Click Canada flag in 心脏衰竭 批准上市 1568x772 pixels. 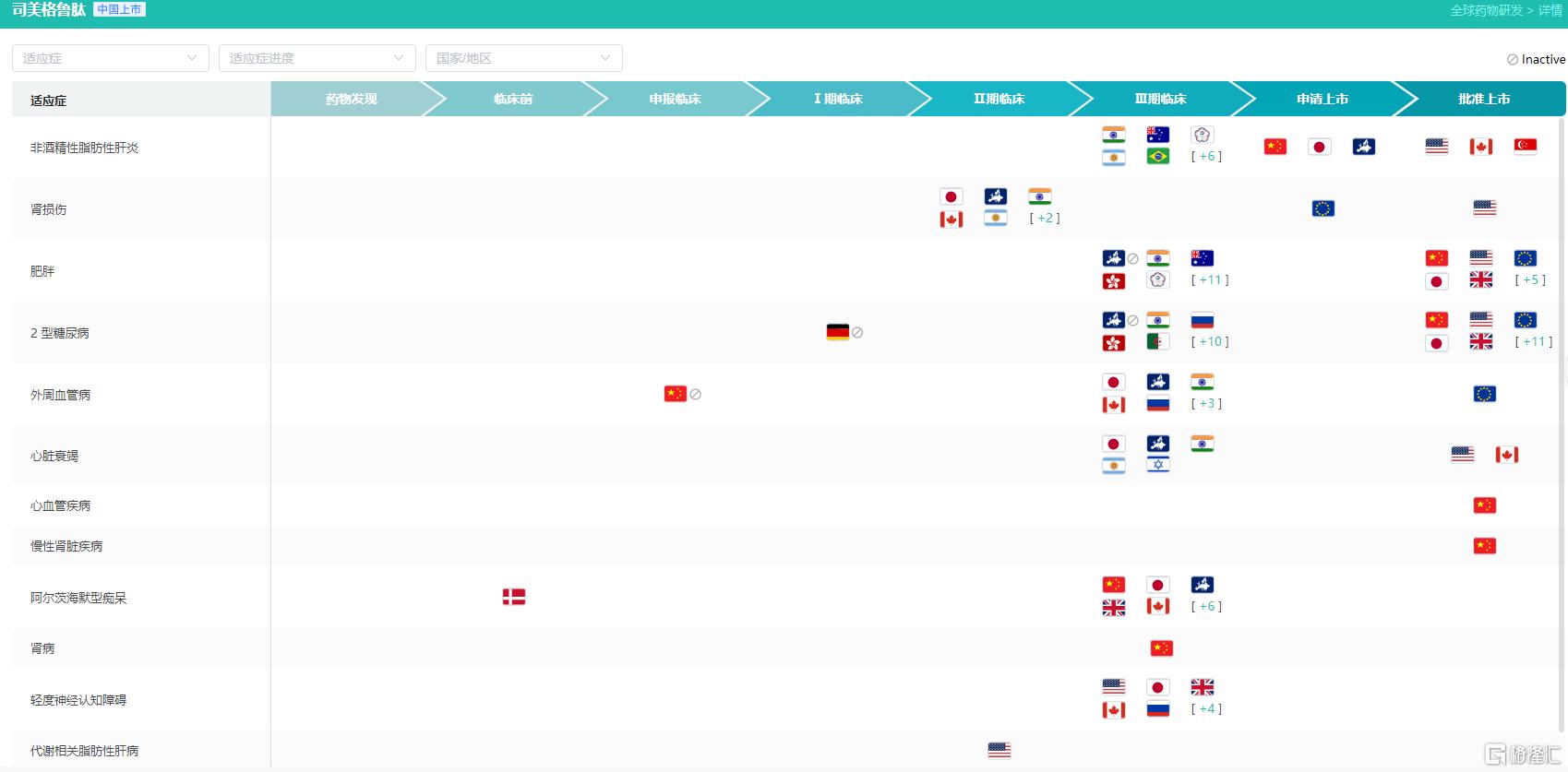point(1507,455)
